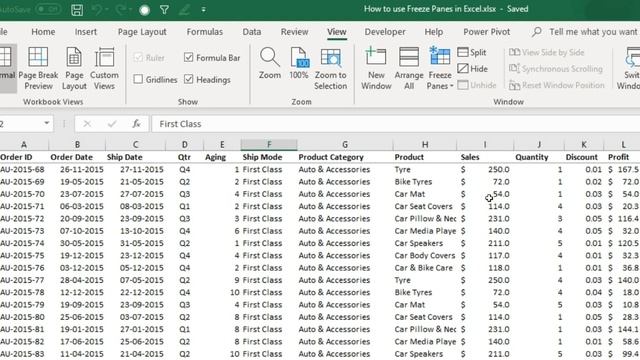Open the Freeze Panes dropdown
The height and width of the screenshot is (360, 640).
click(x=440, y=68)
